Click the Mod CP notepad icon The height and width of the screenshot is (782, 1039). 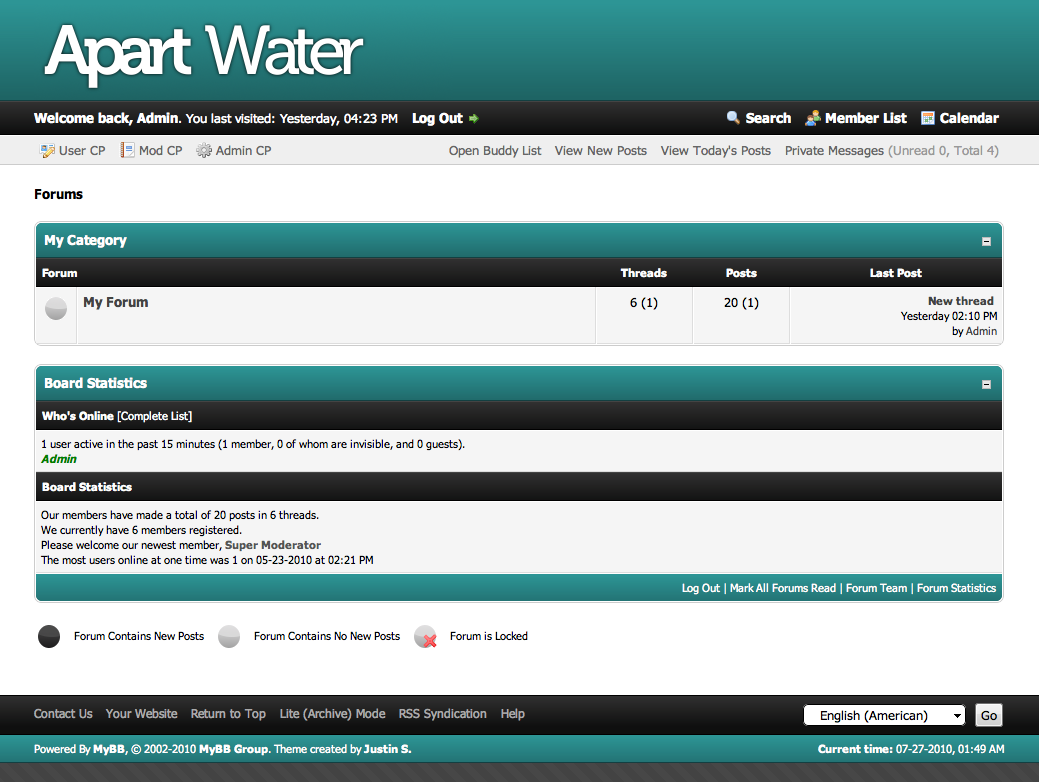click(127, 150)
